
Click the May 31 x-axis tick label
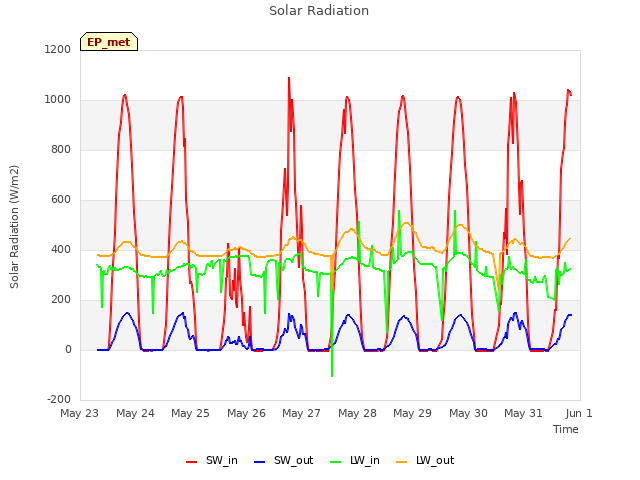[524, 413]
